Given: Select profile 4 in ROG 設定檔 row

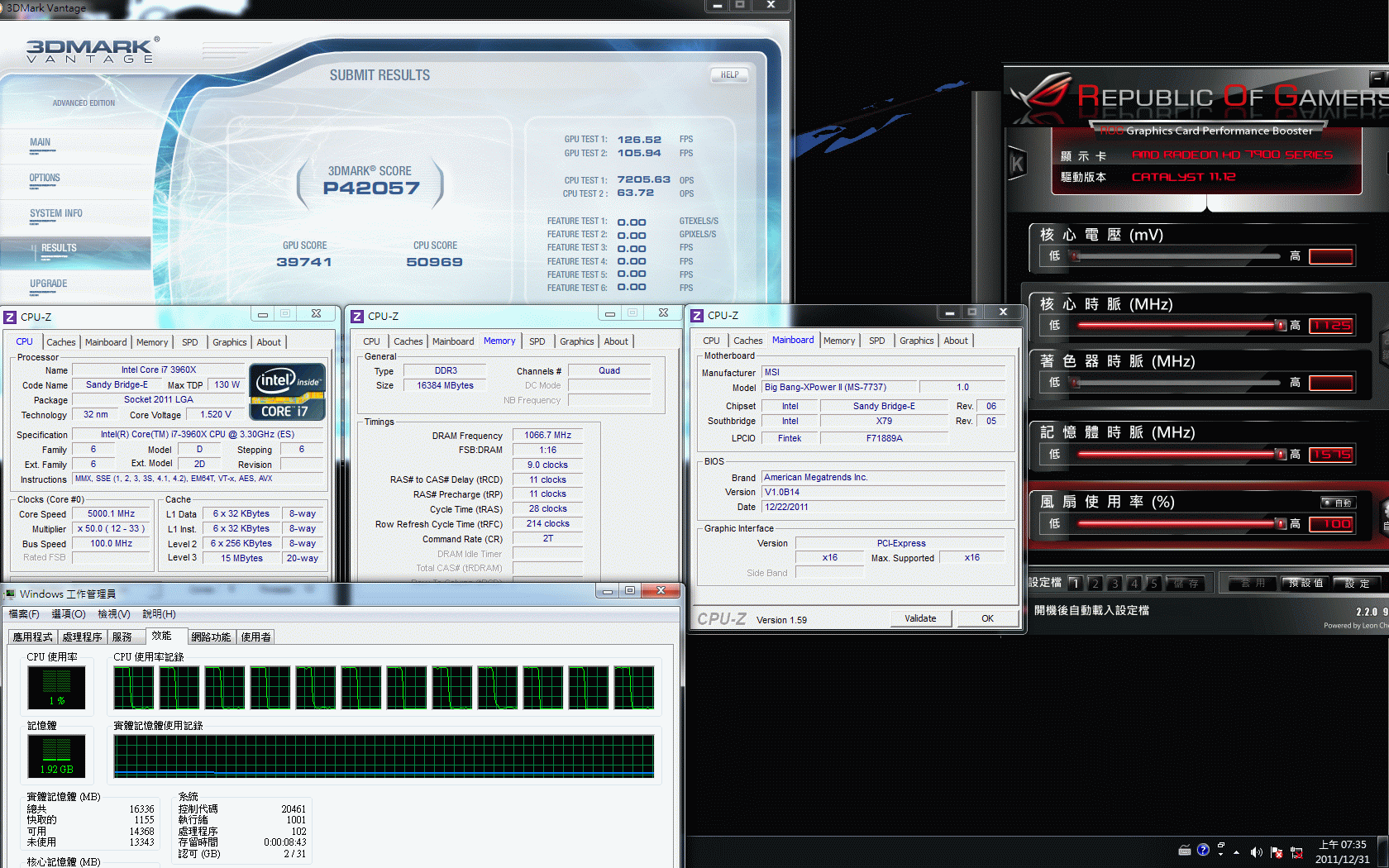Looking at the screenshot, I should pyautogui.click(x=1134, y=583).
